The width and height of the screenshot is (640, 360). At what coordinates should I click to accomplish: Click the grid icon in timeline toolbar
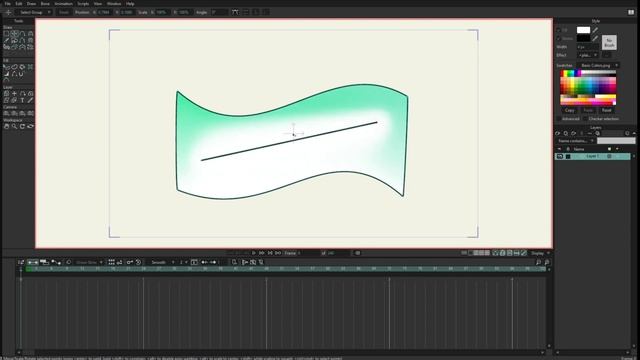pos(111,262)
